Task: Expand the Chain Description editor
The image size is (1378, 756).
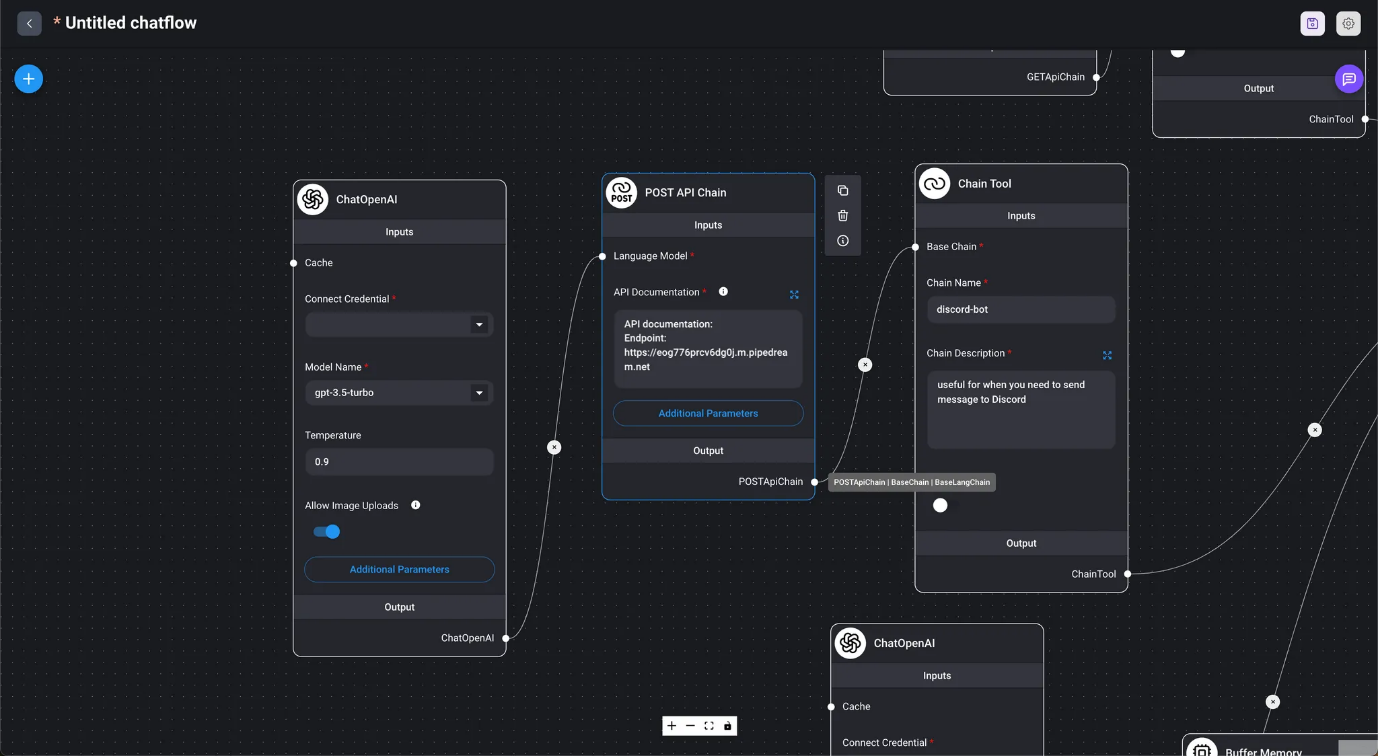Action: tap(1107, 355)
